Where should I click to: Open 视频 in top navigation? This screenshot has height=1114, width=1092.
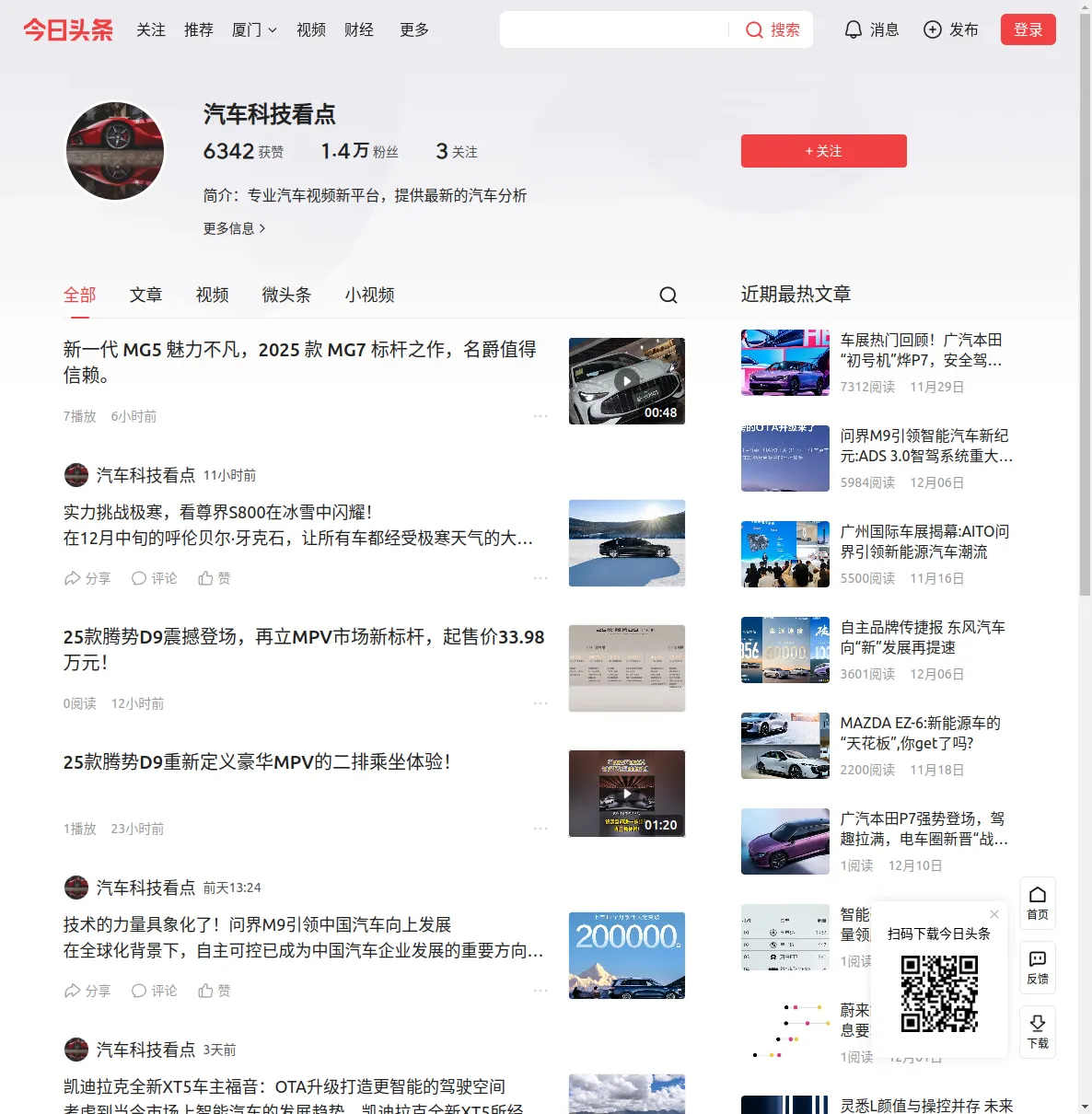(311, 30)
